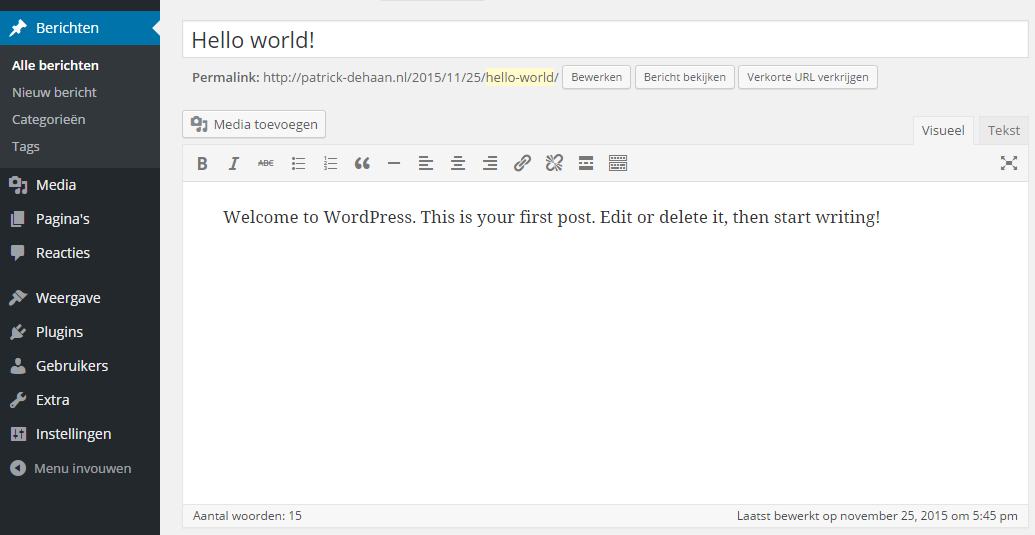Click the insert/edit link icon

coord(522,164)
